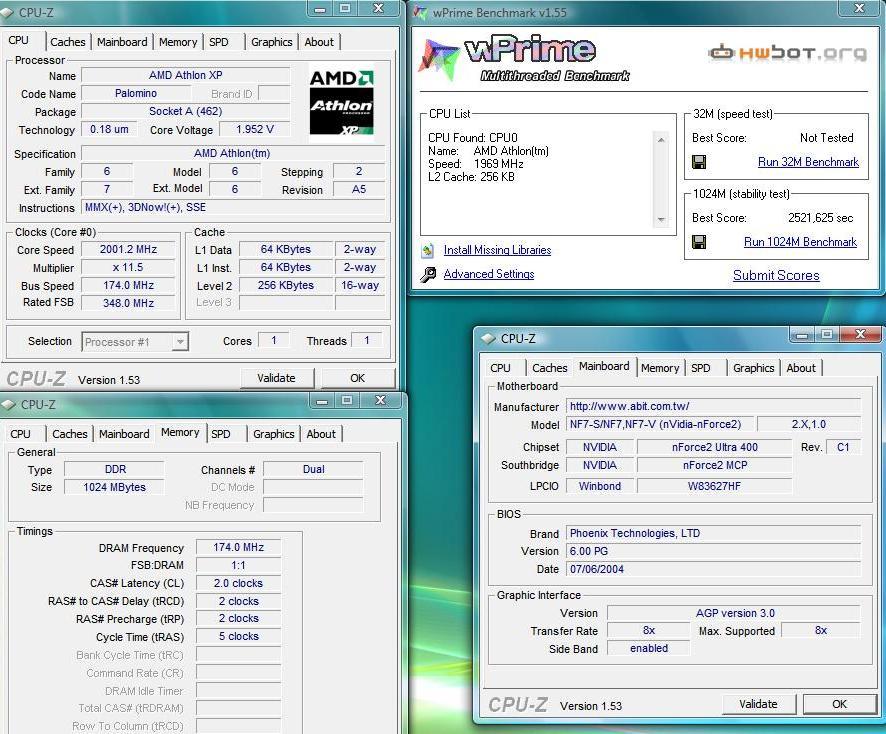Click the hwbot.org logo in wPrime
The width and height of the screenshot is (886, 734).
788,53
